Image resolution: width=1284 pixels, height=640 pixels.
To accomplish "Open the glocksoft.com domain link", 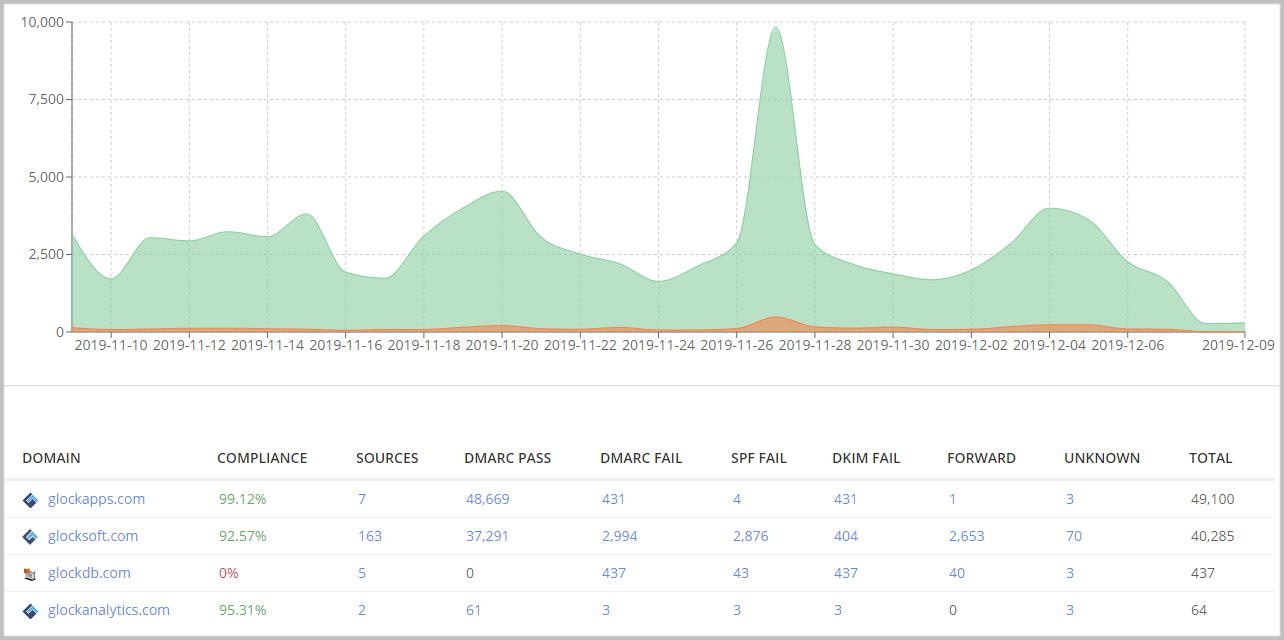I will pyautogui.click(x=93, y=536).
